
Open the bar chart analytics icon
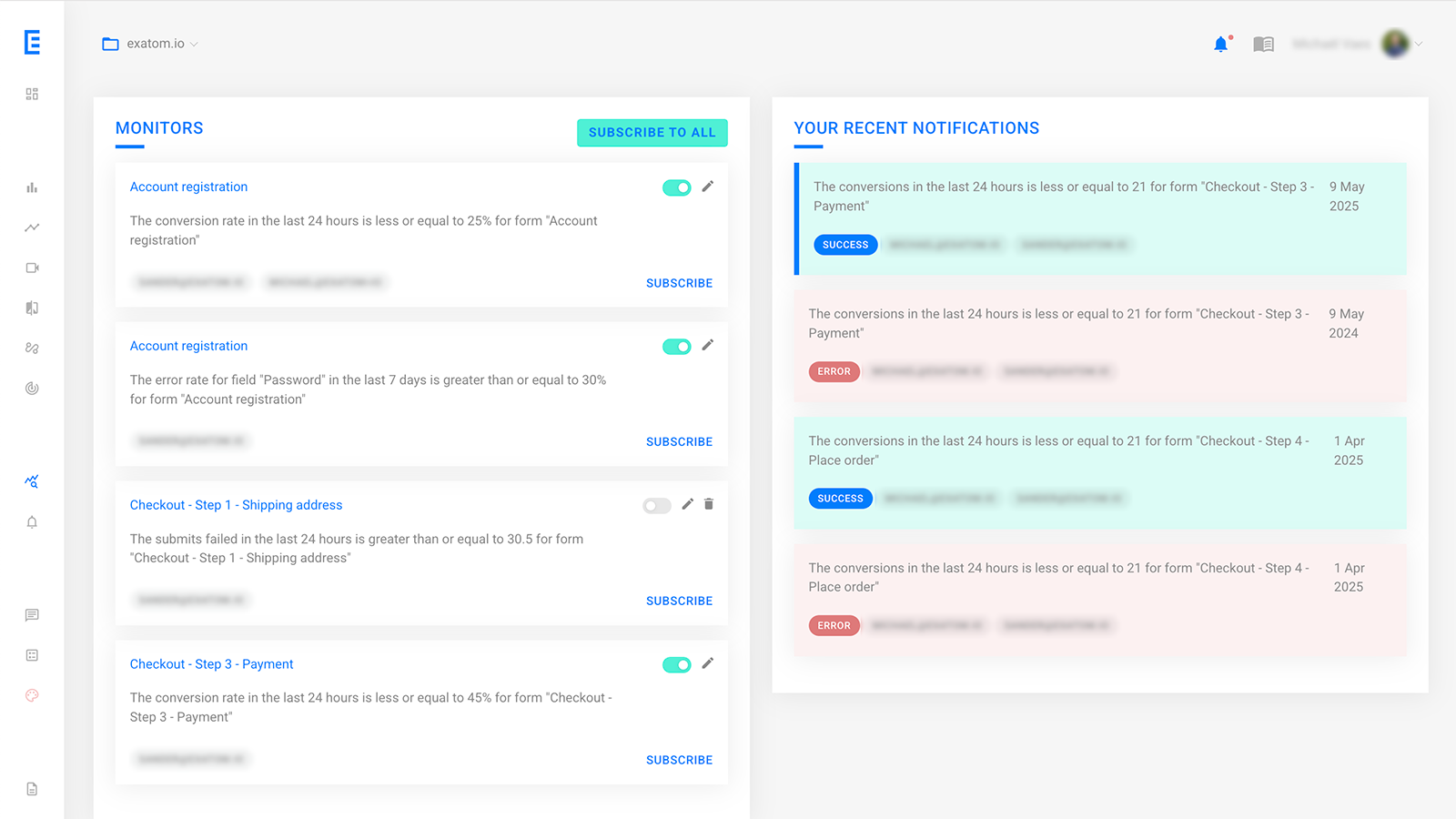coord(31,187)
